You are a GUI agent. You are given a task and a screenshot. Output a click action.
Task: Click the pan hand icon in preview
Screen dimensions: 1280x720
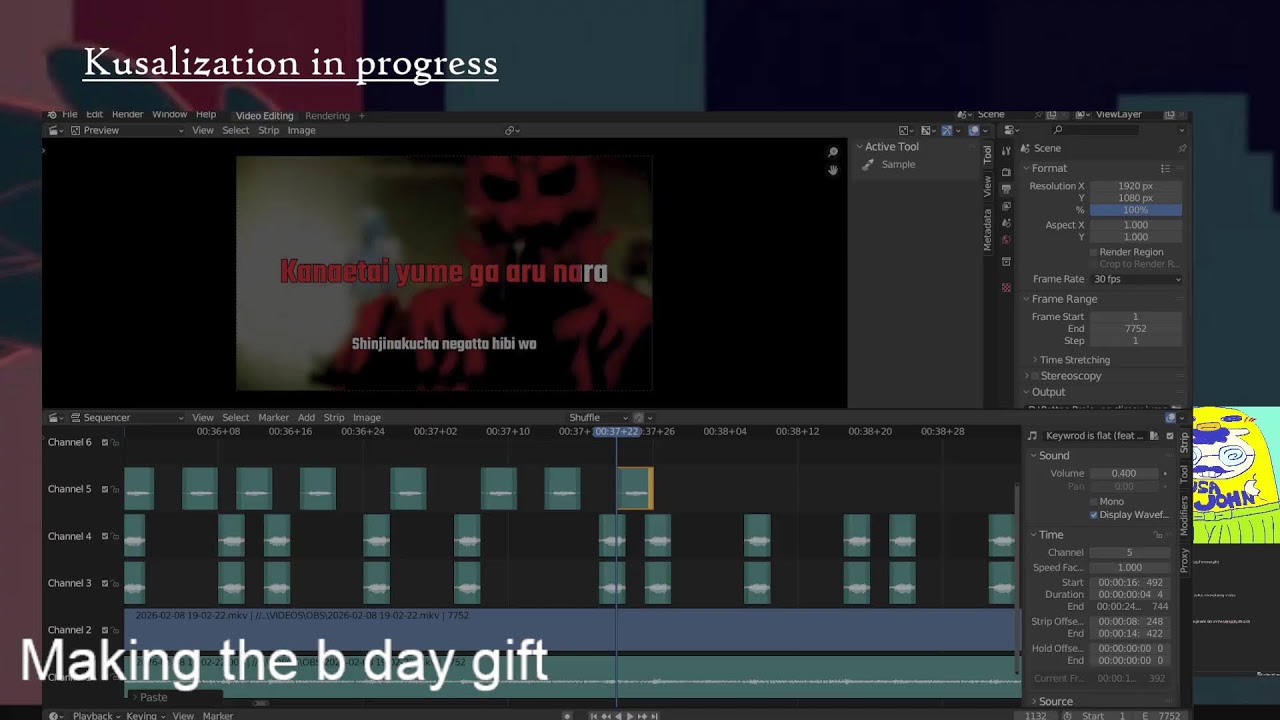(833, 170)
